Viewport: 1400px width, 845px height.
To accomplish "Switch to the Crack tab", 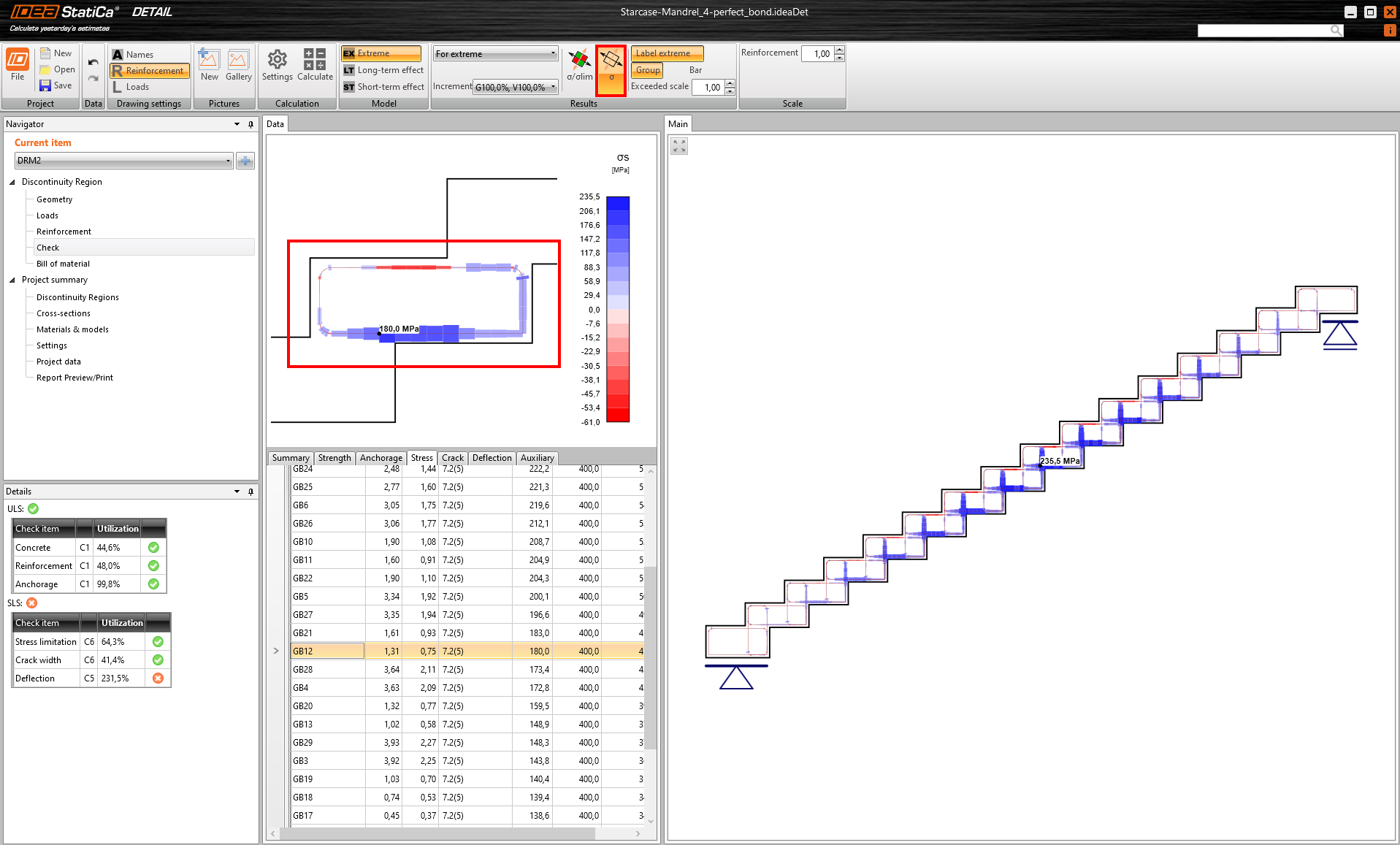I will tap(452, 458).
